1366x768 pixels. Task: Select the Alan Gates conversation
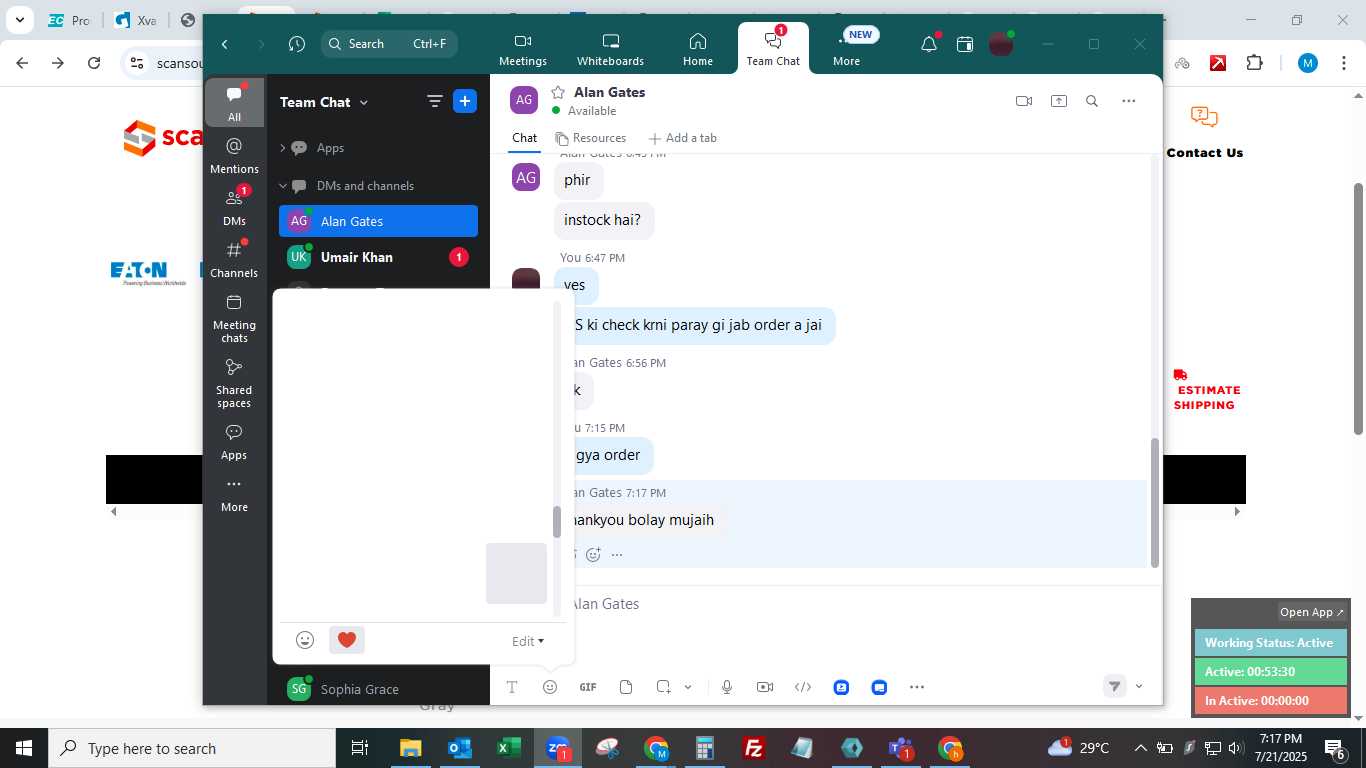coord(378,221)
